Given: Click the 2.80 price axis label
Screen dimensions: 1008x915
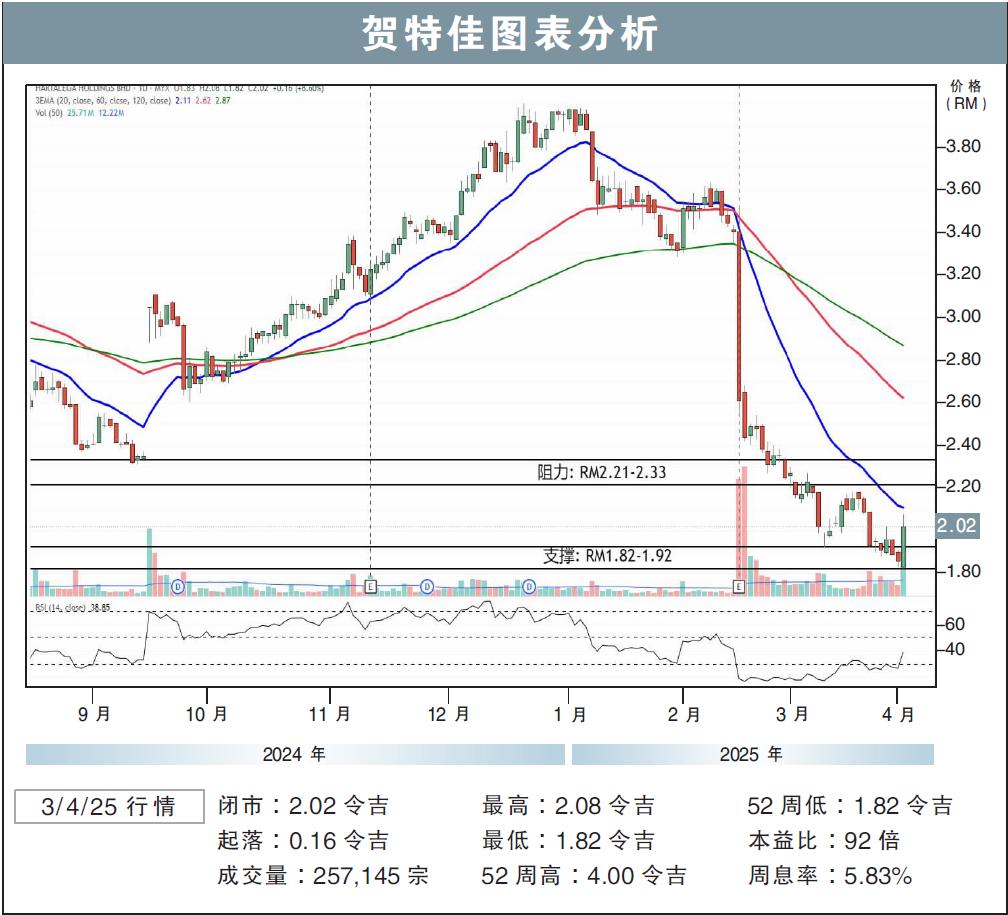Looking at the screenshot, I should point(963,359).
